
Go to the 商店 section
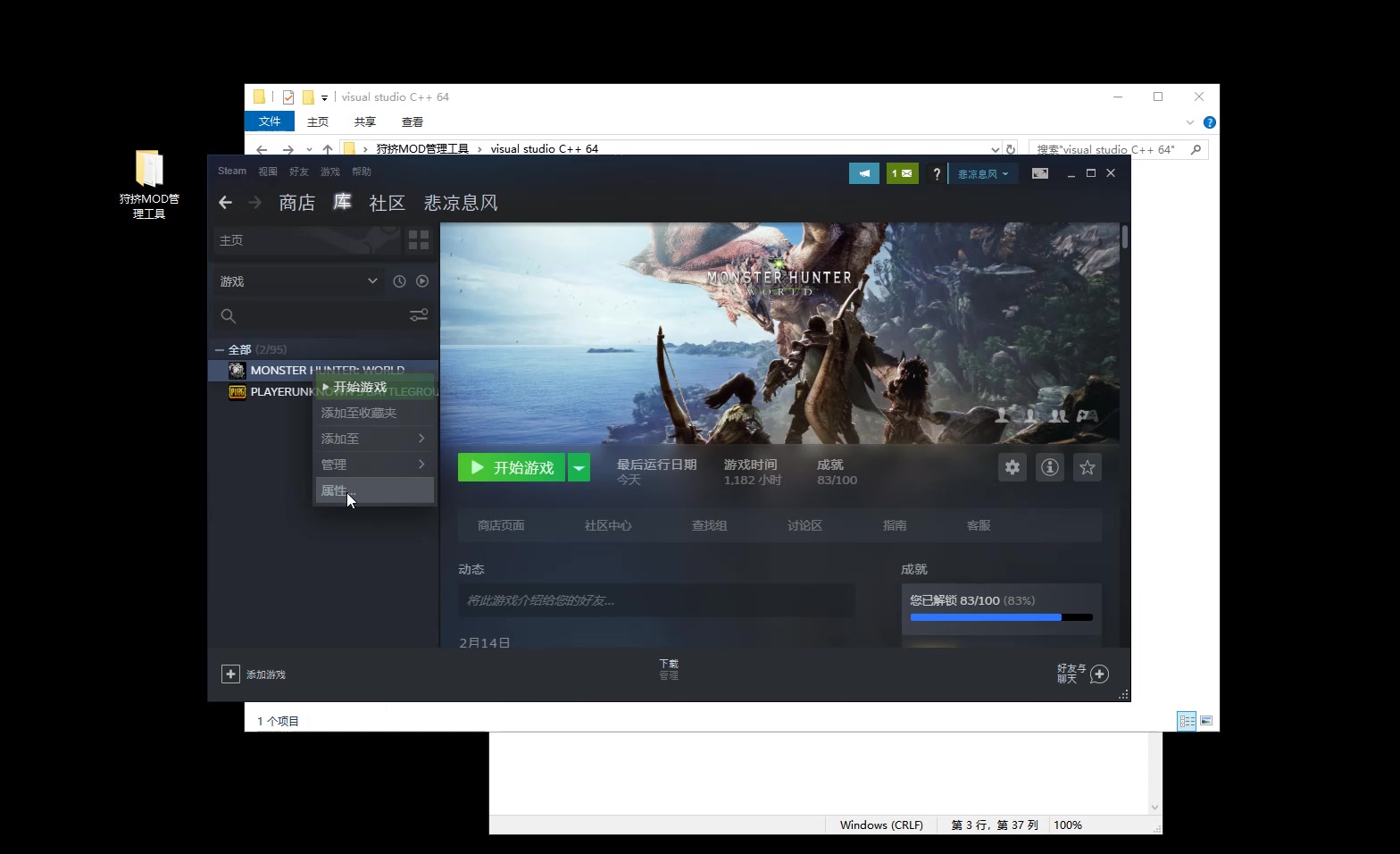tap(297, 203)
